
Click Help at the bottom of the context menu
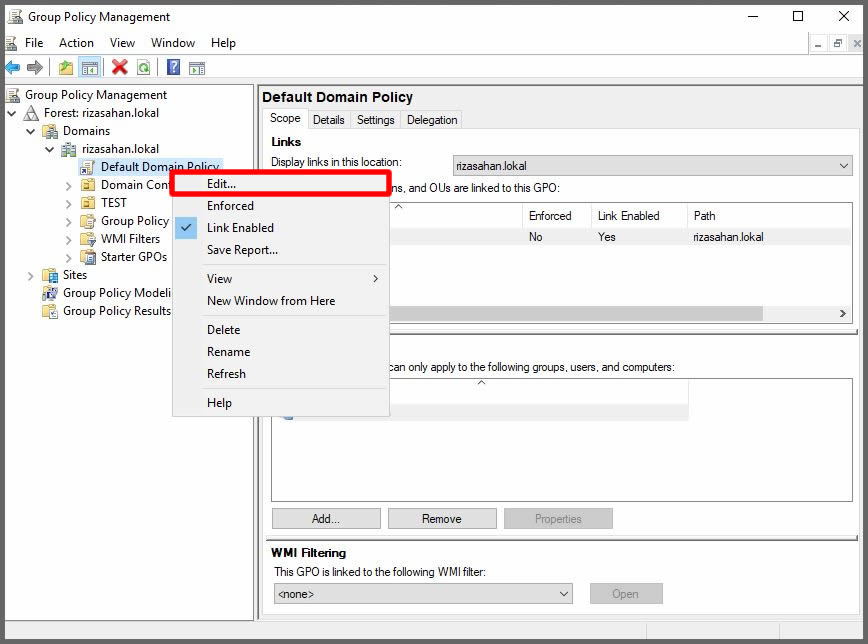coord(281,403)
